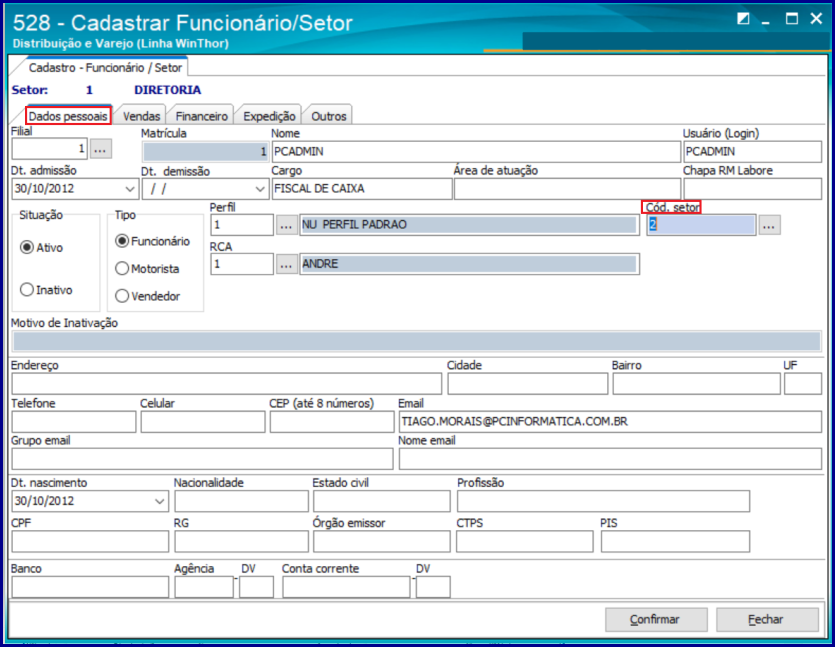
Task: Click the Cidade input field
Action: click(x=528, y=384)
